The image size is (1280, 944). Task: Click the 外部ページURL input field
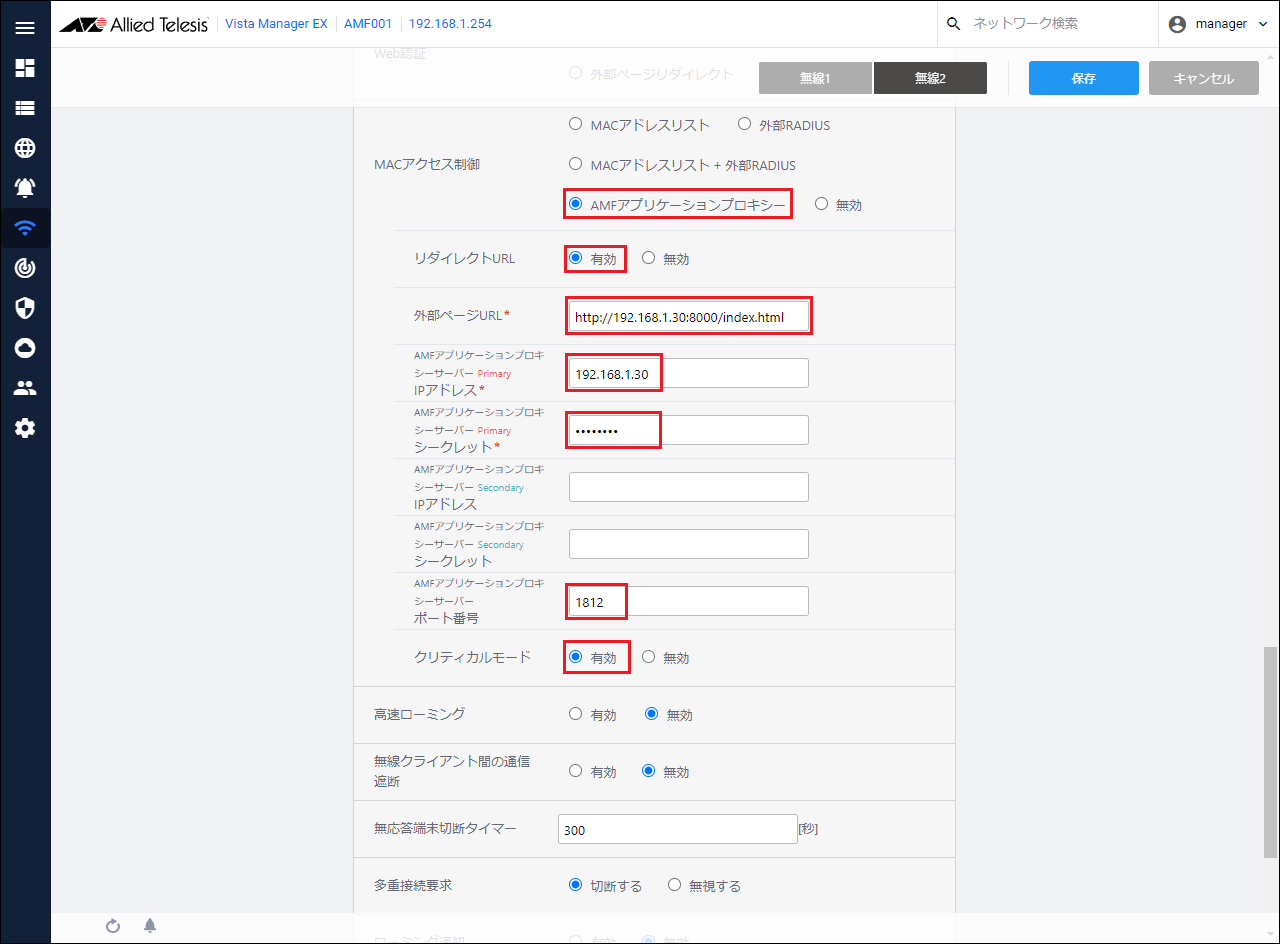pos(688,317)
